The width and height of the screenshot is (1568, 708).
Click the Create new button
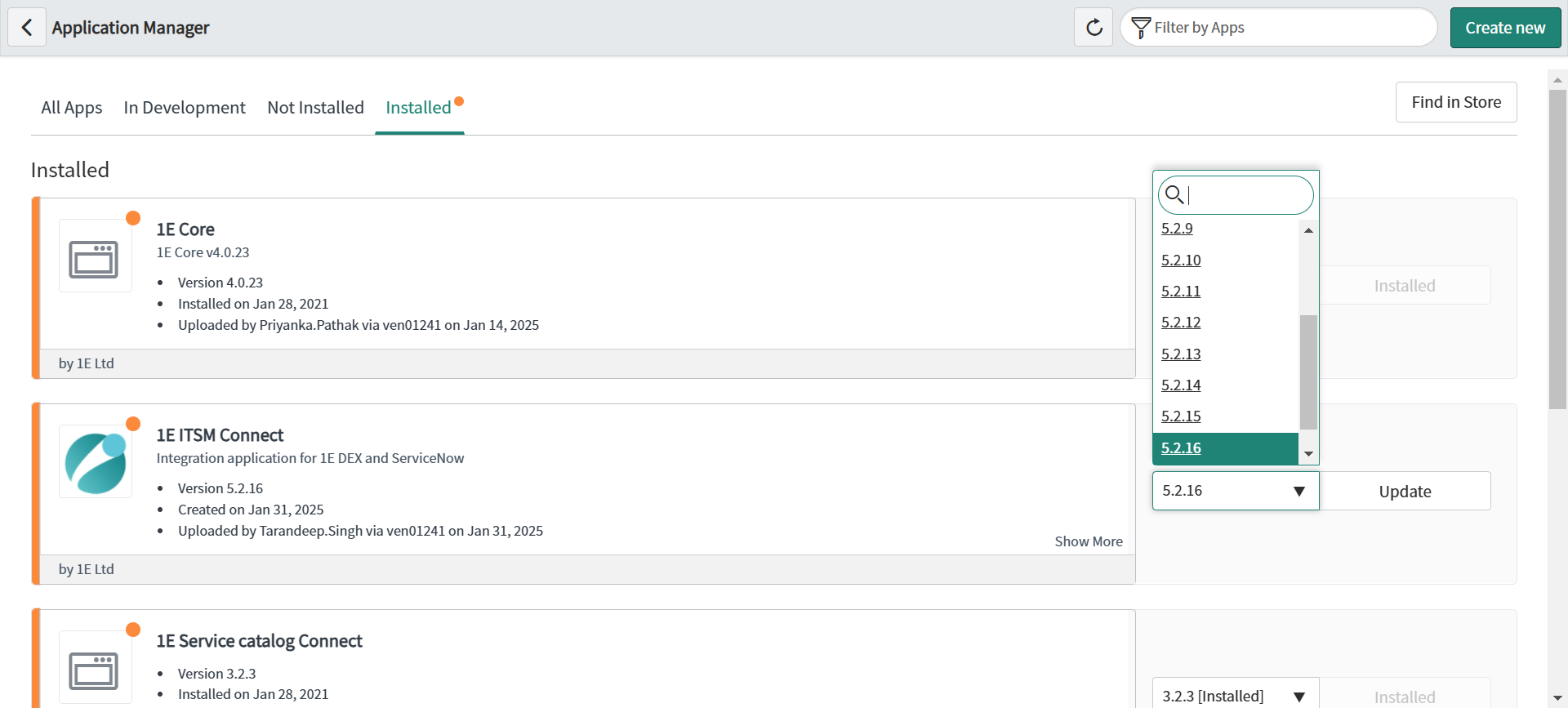tap(1504, 28)
